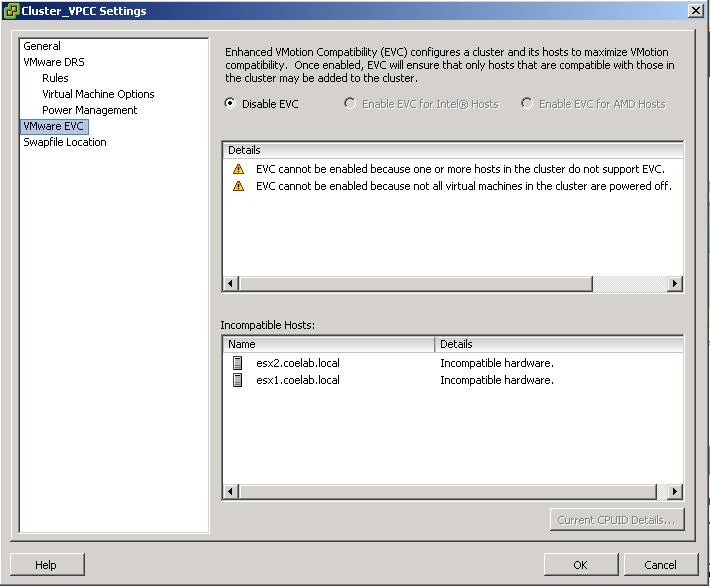Image resolution: width=710 pixels, height=587 pixels.
Task: Click the Help button
Action: point(46,565)
